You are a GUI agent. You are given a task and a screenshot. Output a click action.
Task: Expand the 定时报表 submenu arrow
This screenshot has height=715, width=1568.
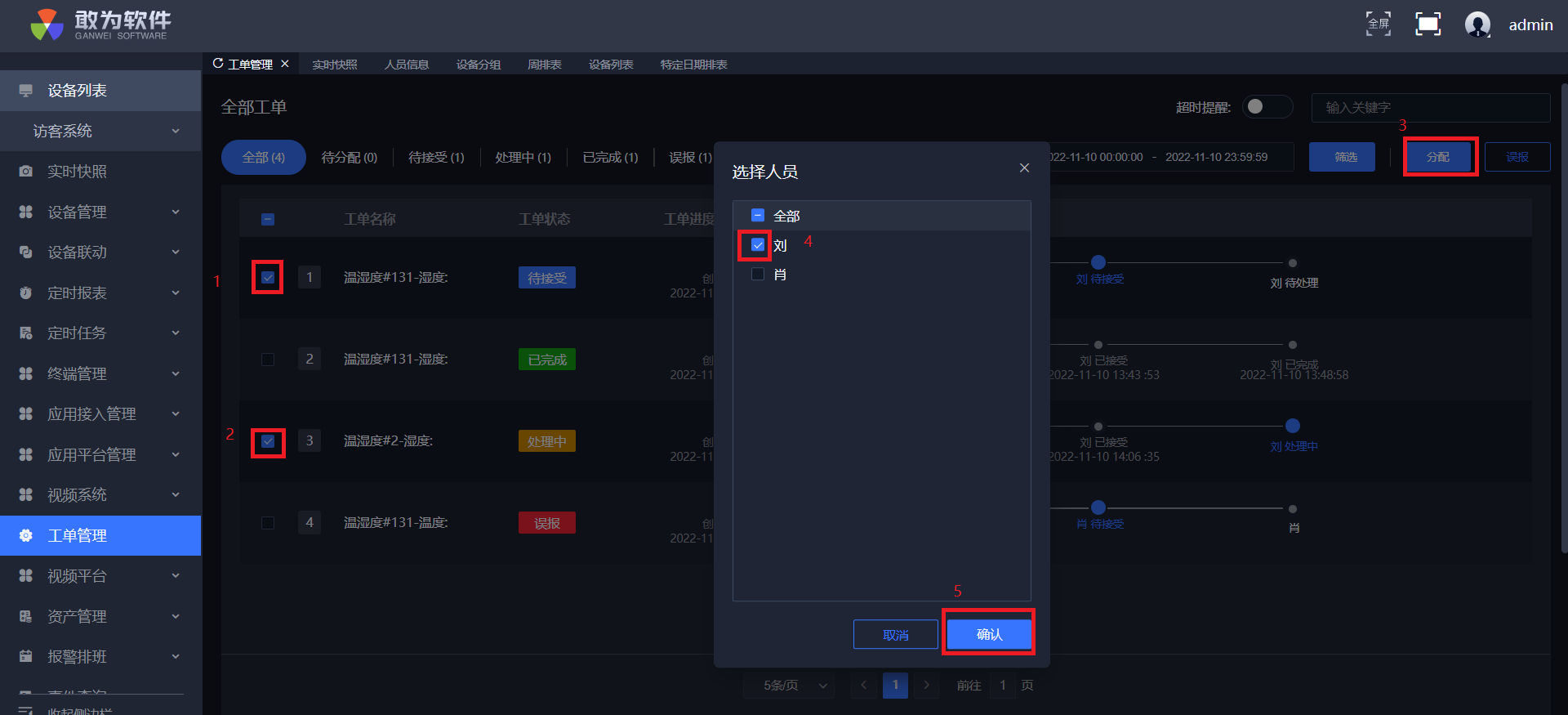(176, 293)
